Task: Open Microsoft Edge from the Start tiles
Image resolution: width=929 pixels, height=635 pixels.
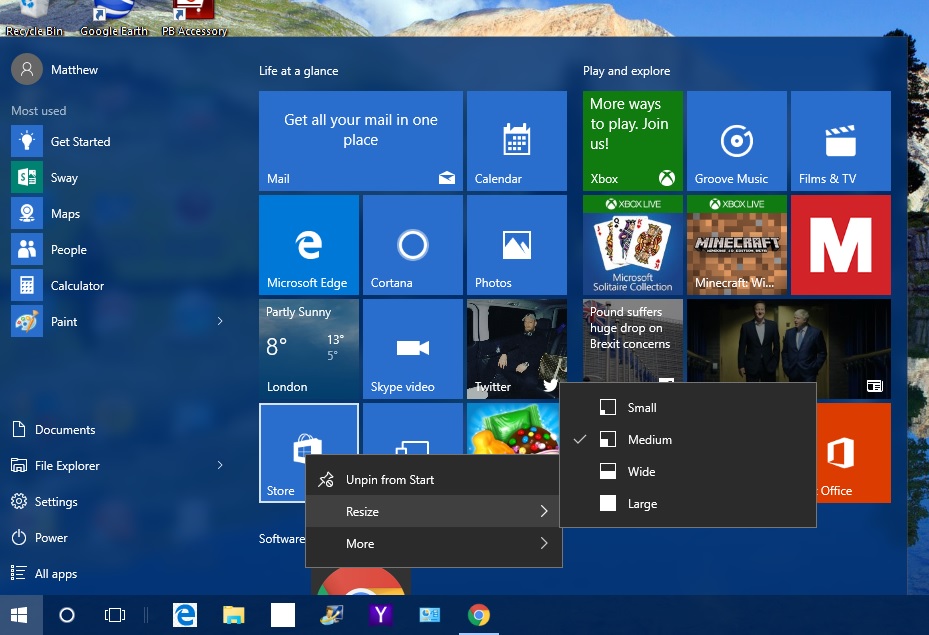Action: [x=308, y=244]
